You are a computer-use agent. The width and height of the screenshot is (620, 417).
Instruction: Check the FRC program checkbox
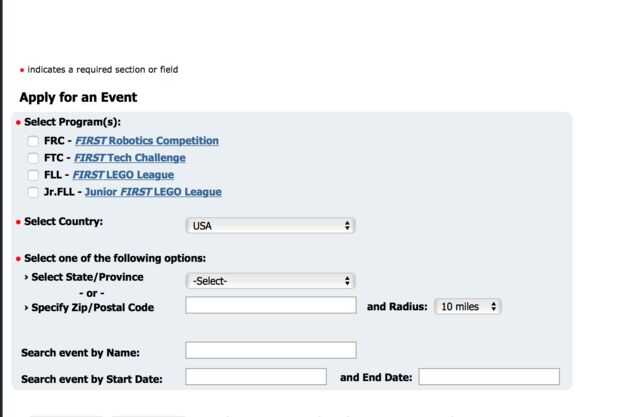[x=34, y=141]
